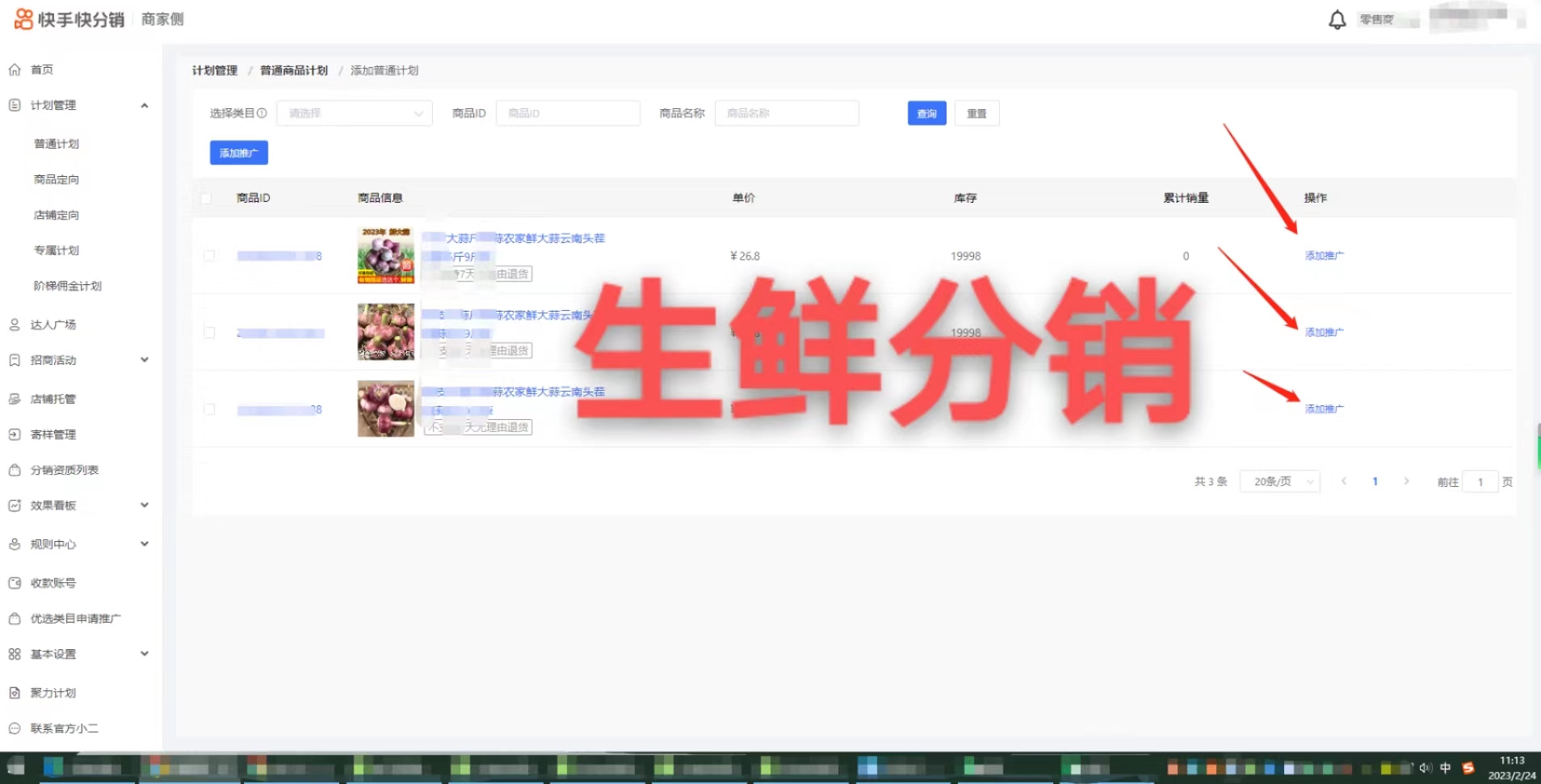1541x784 pixels.
Task: Open the 选择类目 dropdown
Action: pyautogui.click(x=354, y=113)
